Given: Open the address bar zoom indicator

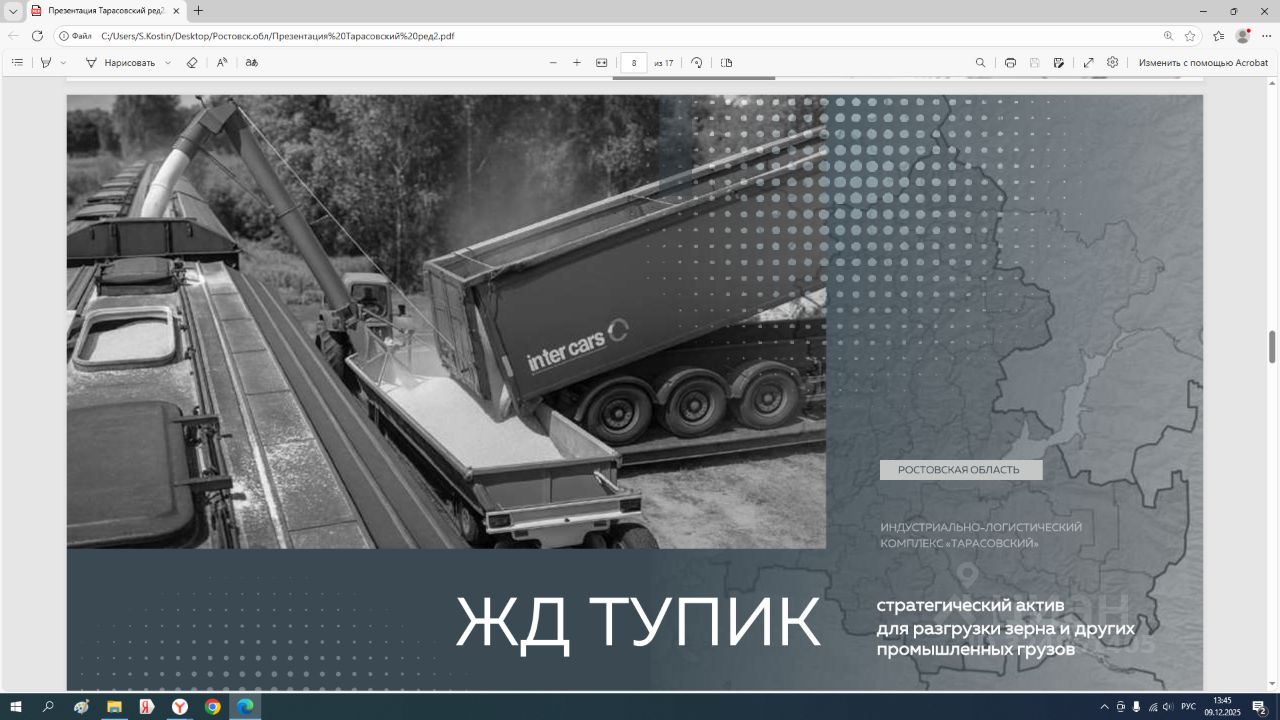Looking at the screenshot, I should pos(1168,36).
